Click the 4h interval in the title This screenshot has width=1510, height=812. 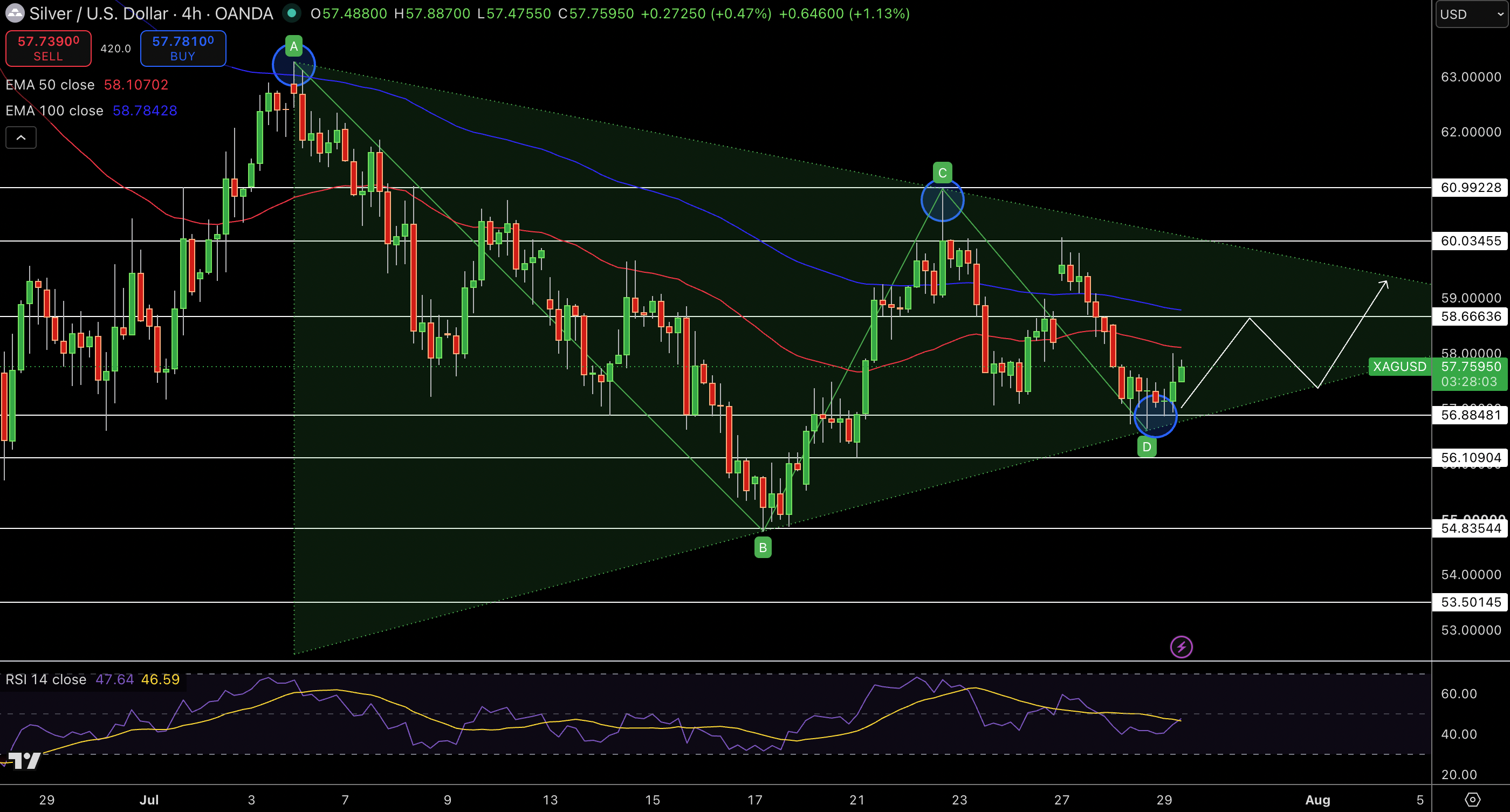191,13
